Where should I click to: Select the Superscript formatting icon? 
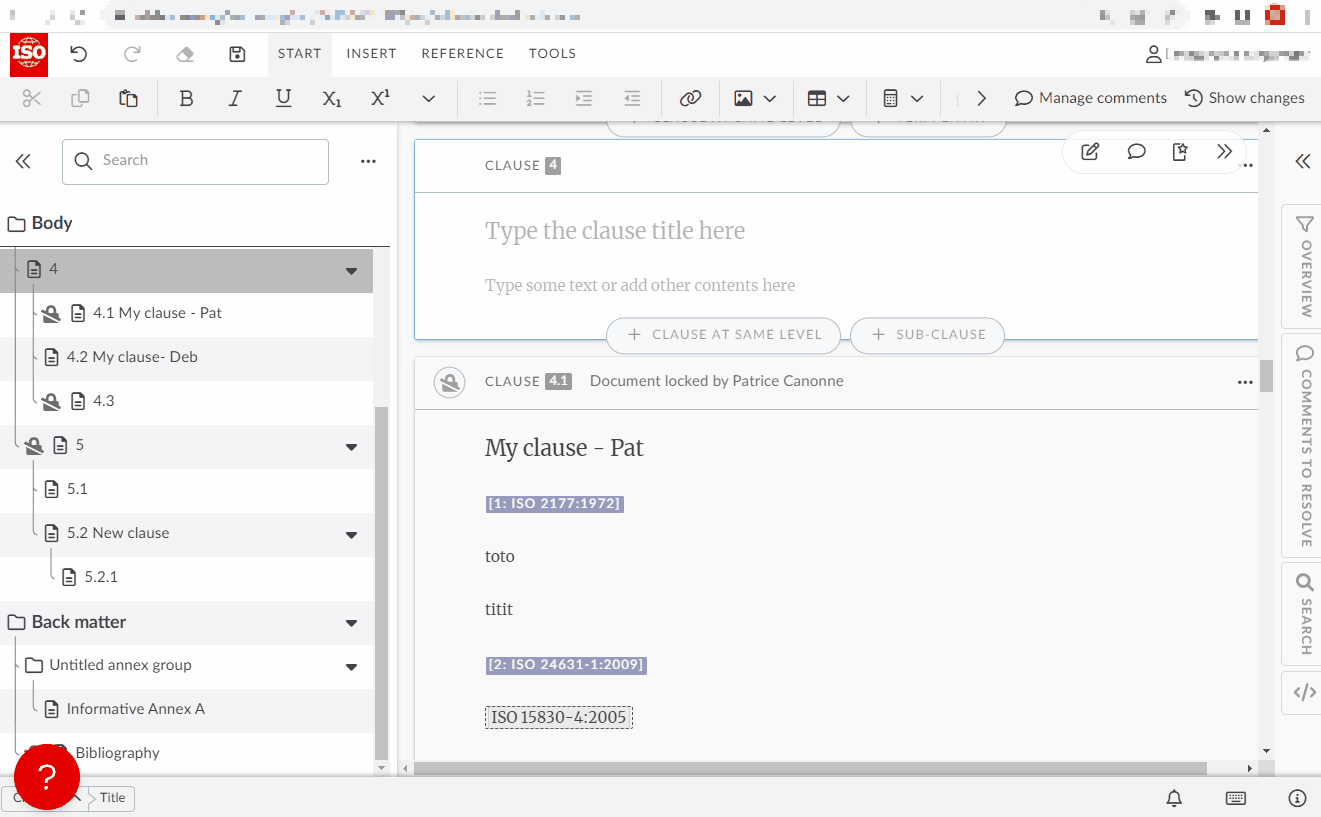(x=379, y=98)
